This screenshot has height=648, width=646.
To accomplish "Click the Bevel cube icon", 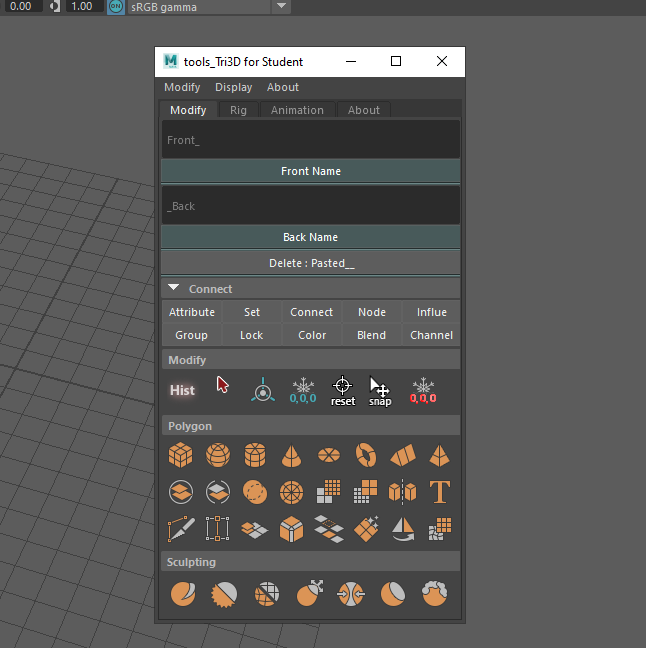I will click(x=291, y=529).
